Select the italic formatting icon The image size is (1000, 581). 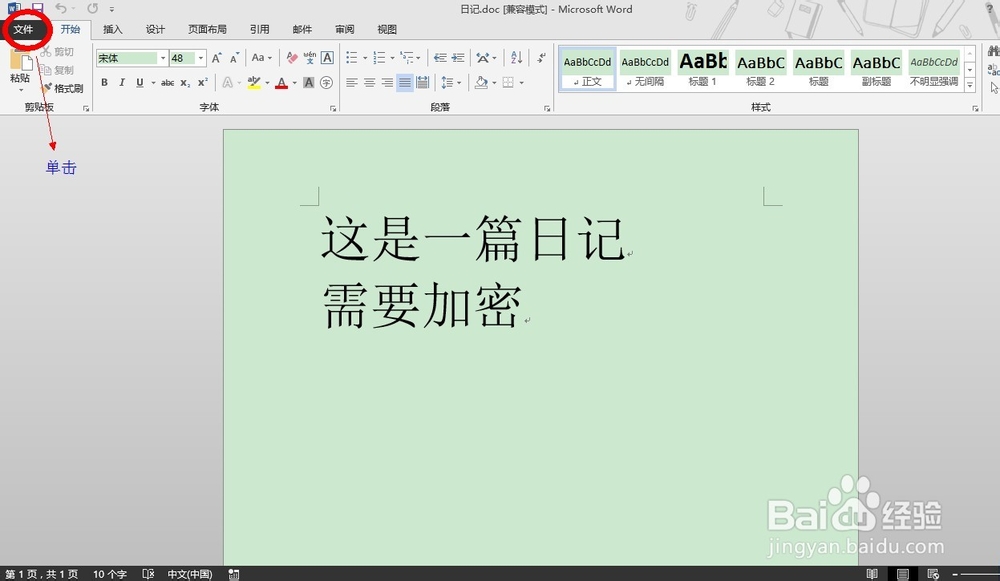122,82
